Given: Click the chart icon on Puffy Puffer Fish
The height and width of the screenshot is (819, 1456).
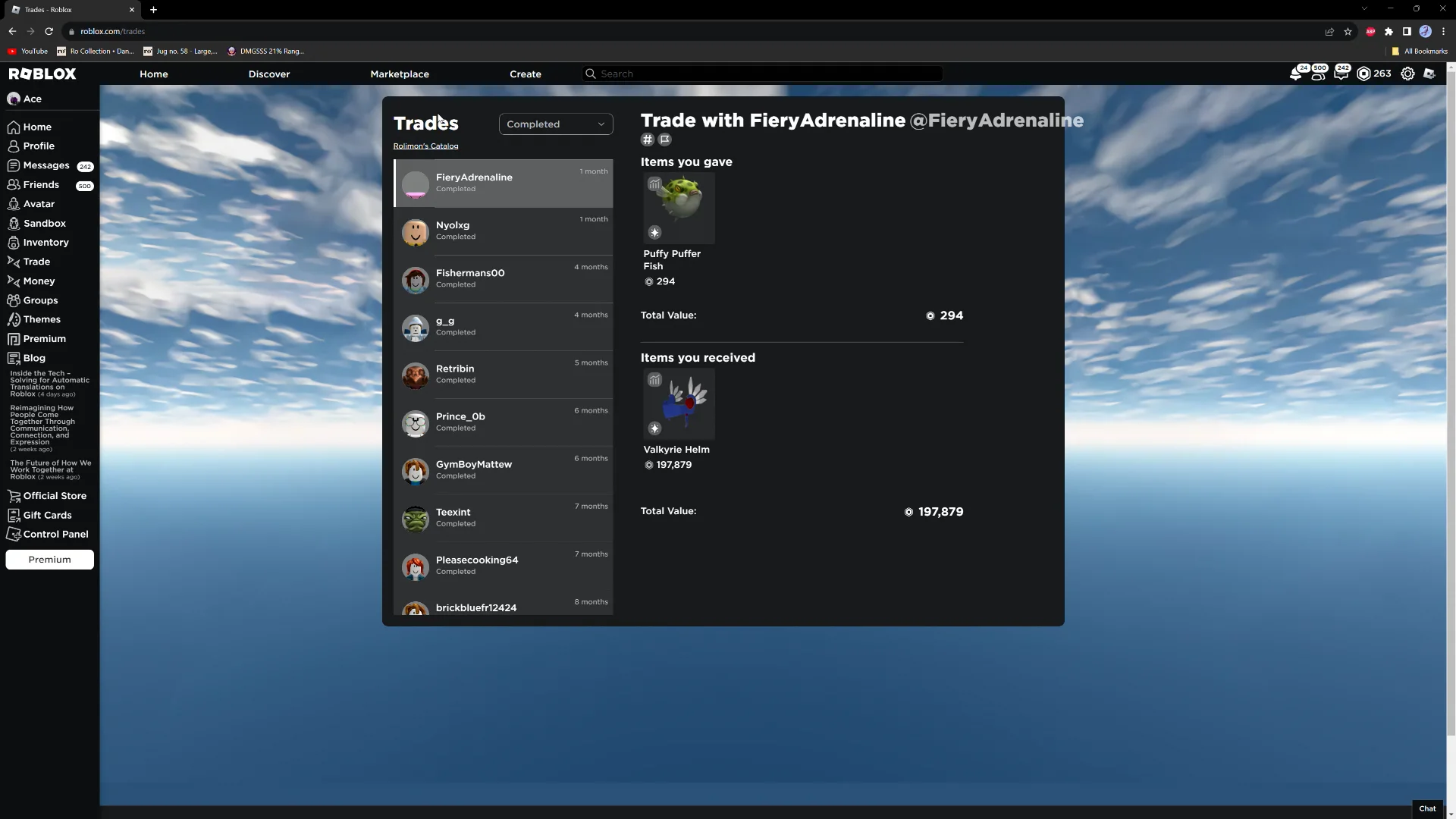Looking at the screenshot, I should (x=654, y=184).
